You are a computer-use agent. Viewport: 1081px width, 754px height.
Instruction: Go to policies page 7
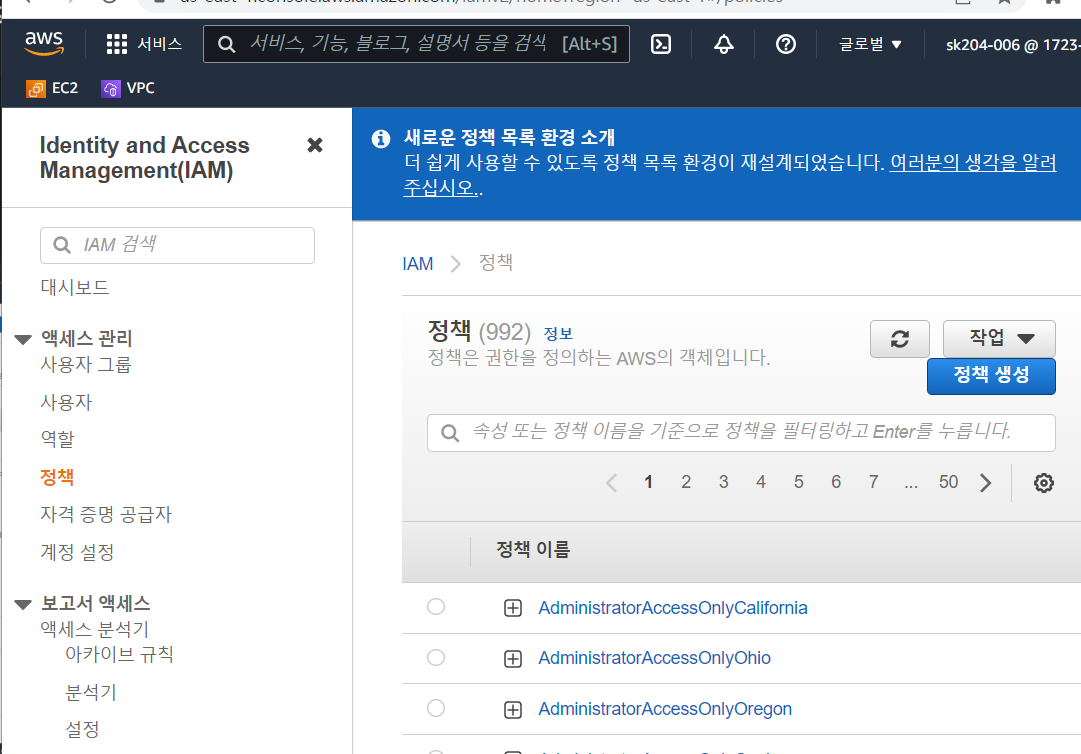click(873, 482)
